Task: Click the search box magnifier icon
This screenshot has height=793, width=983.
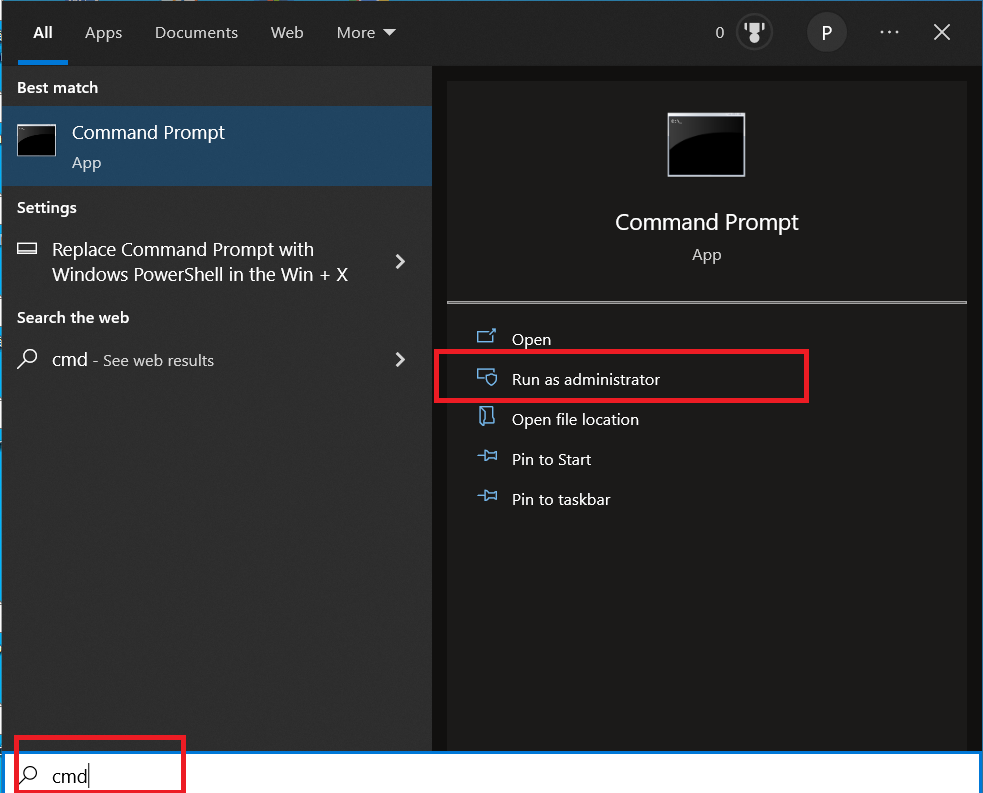Action: (x=28, y=775)
